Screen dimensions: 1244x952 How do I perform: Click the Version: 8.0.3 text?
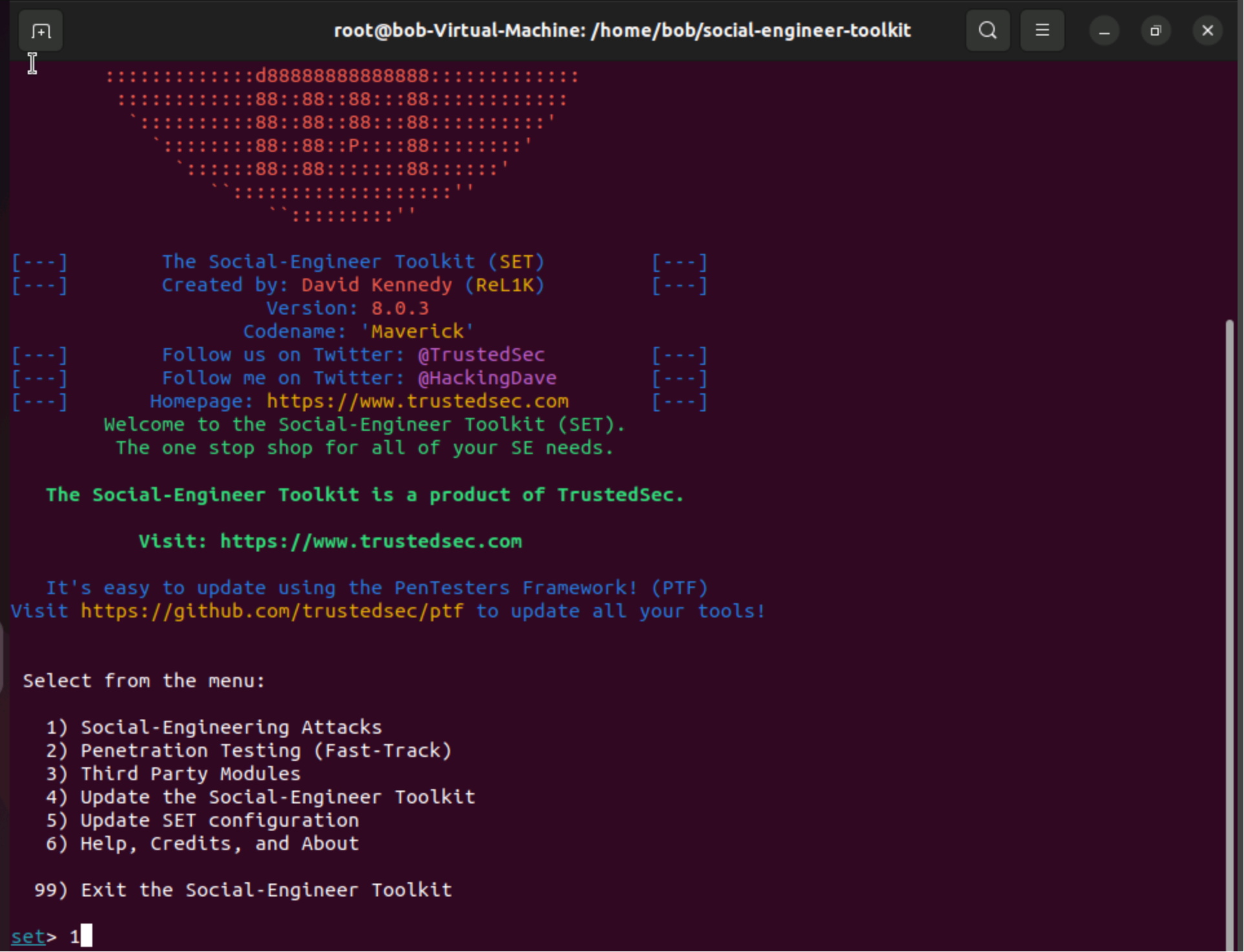tap(347, 308)
